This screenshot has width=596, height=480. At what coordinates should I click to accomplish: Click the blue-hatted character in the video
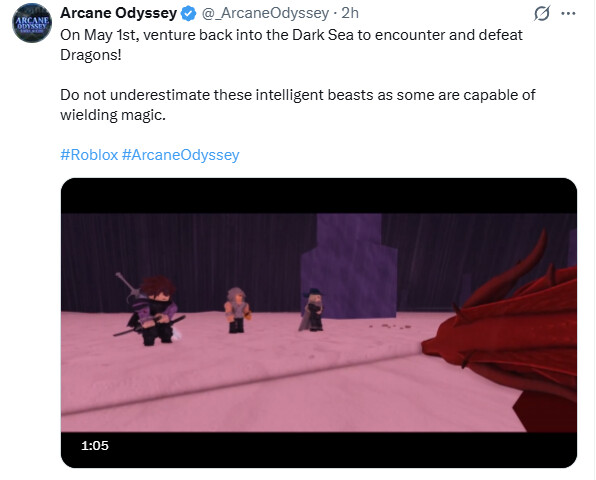coord(312,310)
